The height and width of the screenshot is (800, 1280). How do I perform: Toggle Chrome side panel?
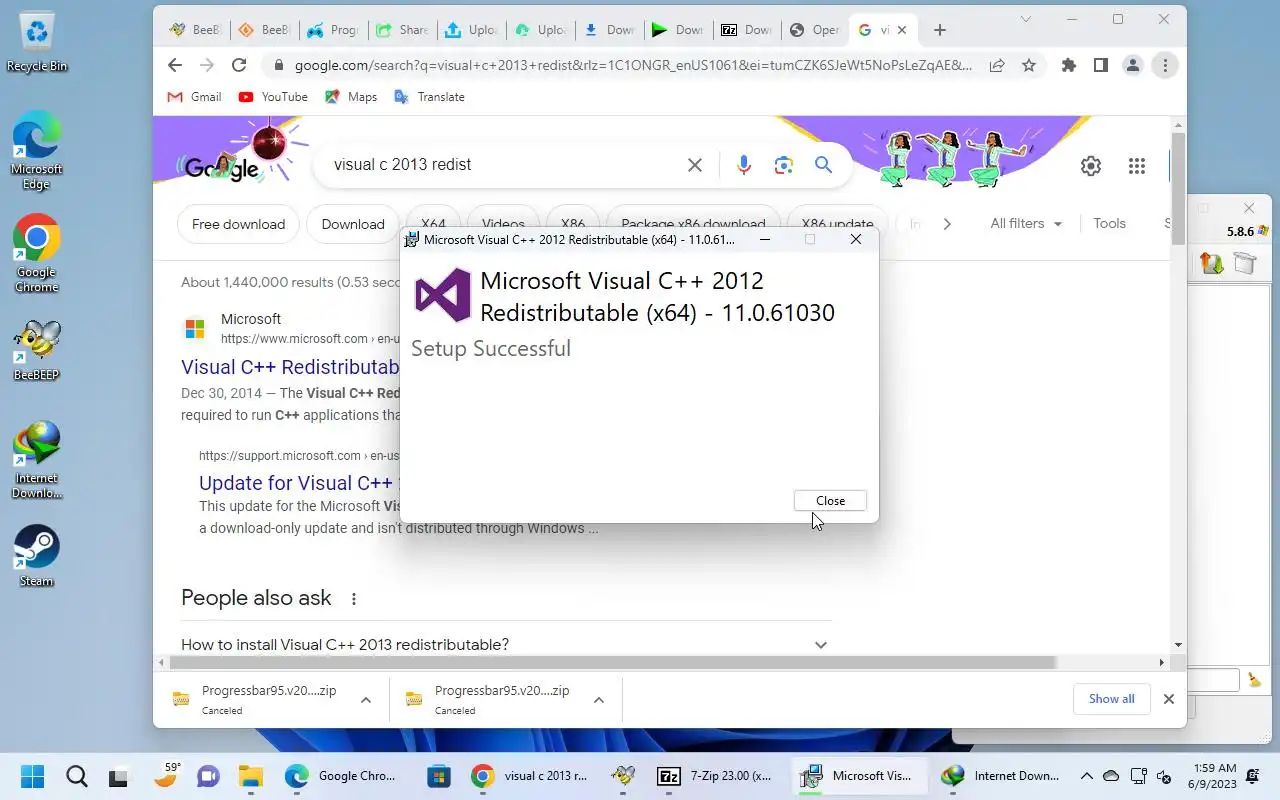(x=1101, y=65)
